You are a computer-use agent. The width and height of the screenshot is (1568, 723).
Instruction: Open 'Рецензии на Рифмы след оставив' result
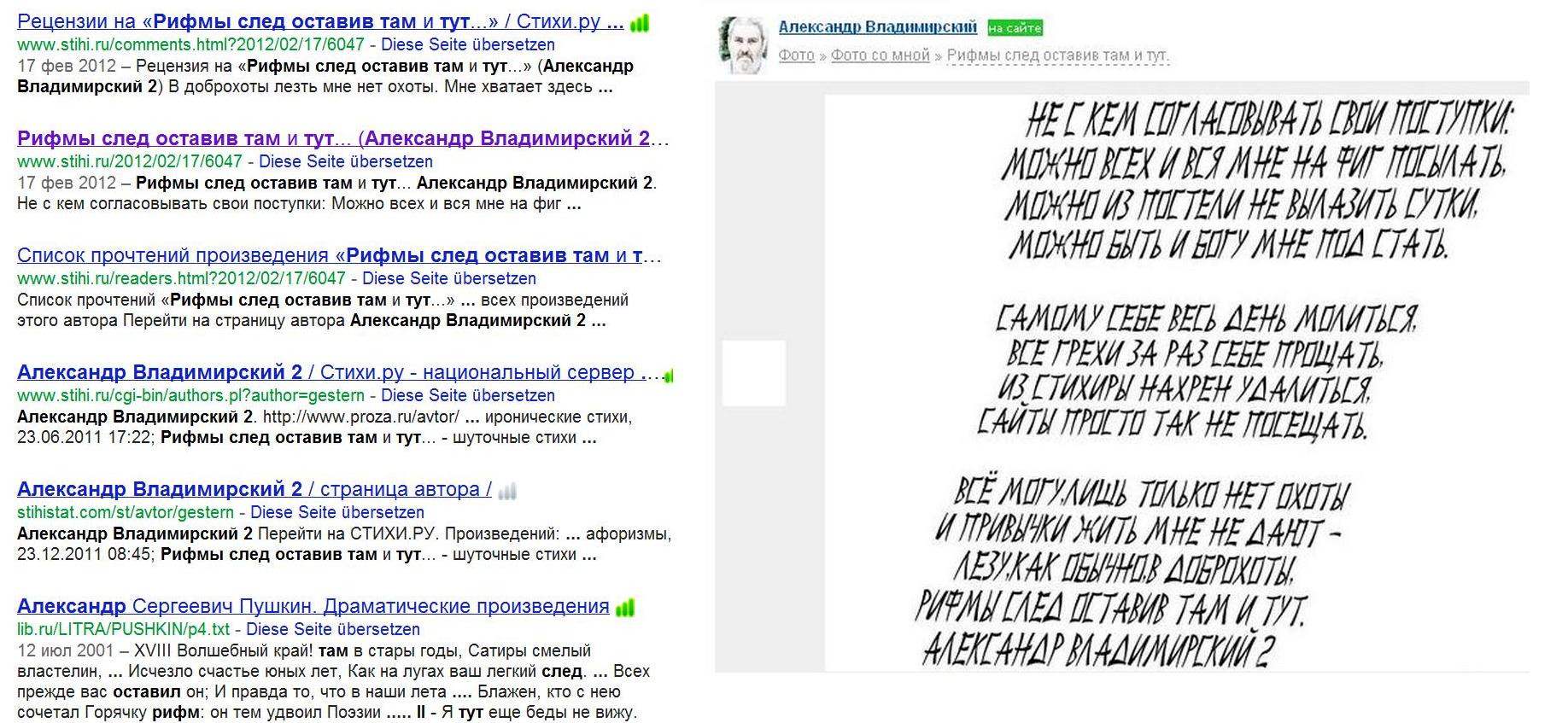click(319, 22)
